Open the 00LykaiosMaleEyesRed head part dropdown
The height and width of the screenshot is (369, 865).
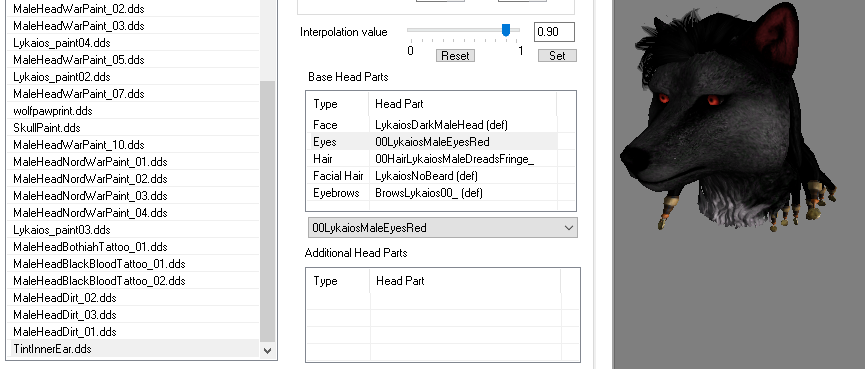coord(442,228)
